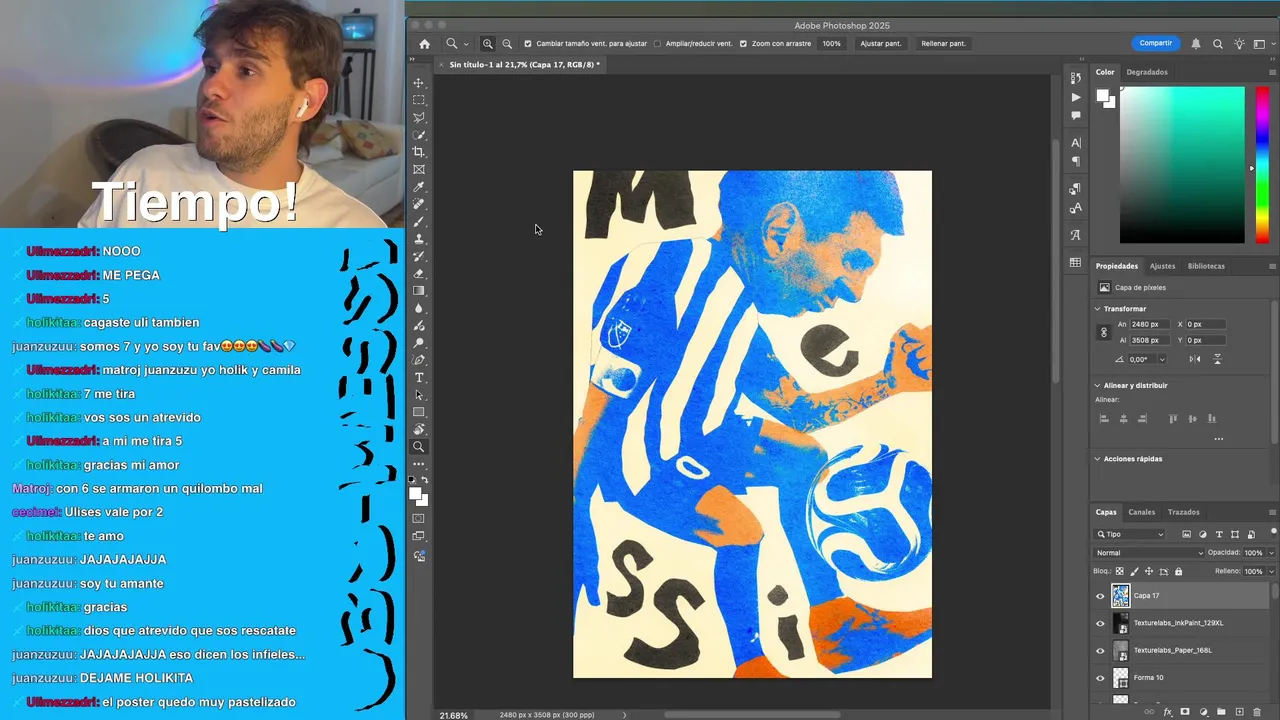The image size is (1280, 720).
Task: Pick a shade in the color field
Action: pyautogui.click(x=1182, y=165)
